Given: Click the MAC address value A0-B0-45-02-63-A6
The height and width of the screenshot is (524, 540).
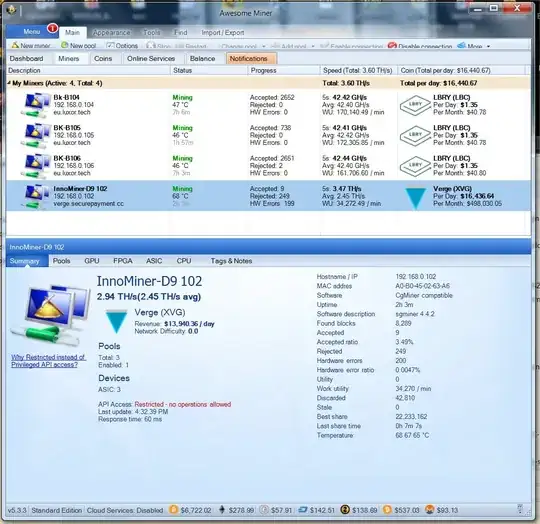Looking at the screenshot, I should pyautogui.click(x=423, y=286).
